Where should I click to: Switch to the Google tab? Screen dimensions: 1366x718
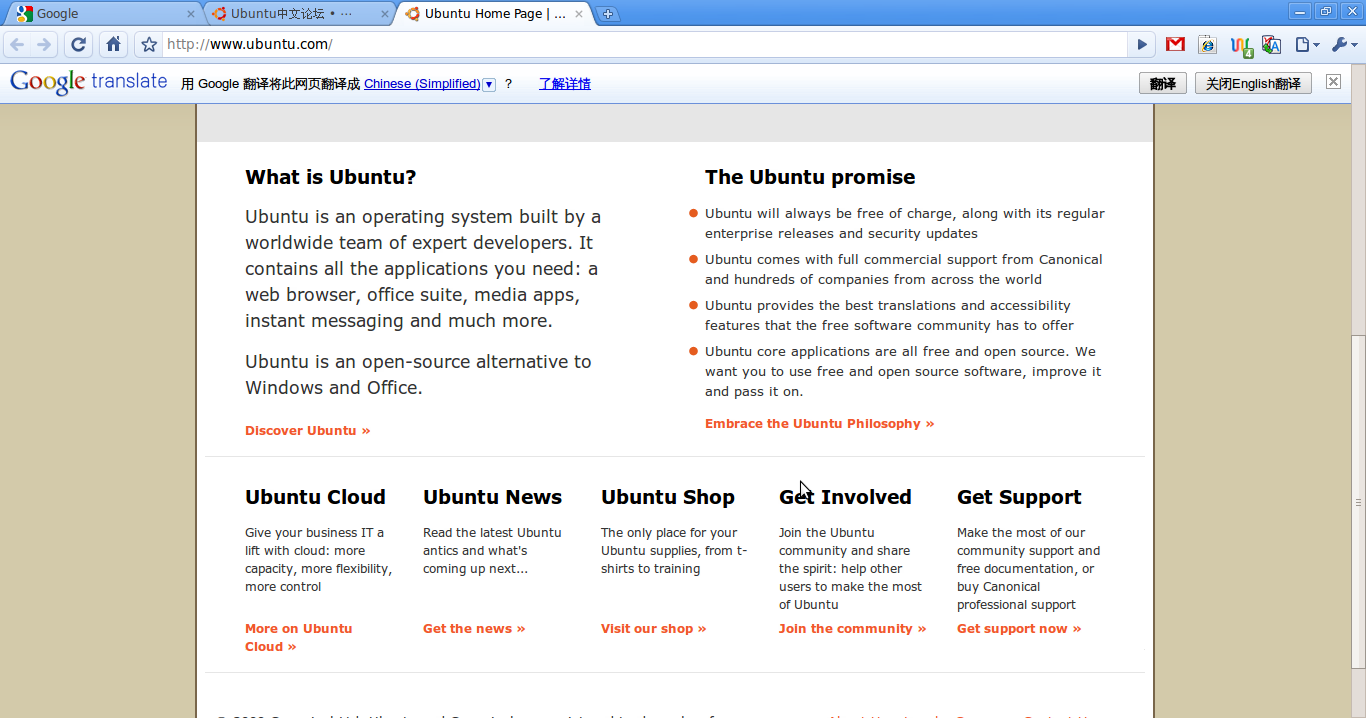pyautogui.click(x=105, y=14)
